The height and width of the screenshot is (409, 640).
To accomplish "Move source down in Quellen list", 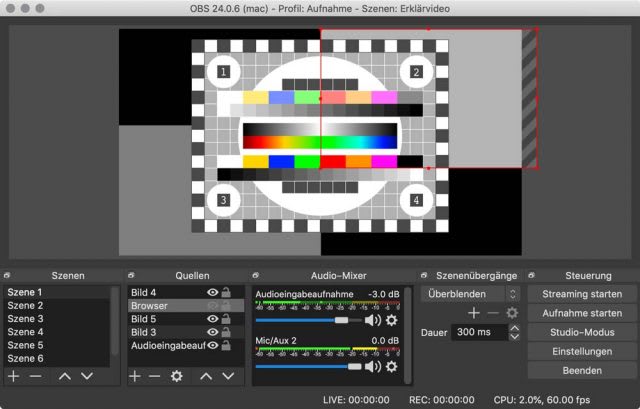I will pos(228,376).
